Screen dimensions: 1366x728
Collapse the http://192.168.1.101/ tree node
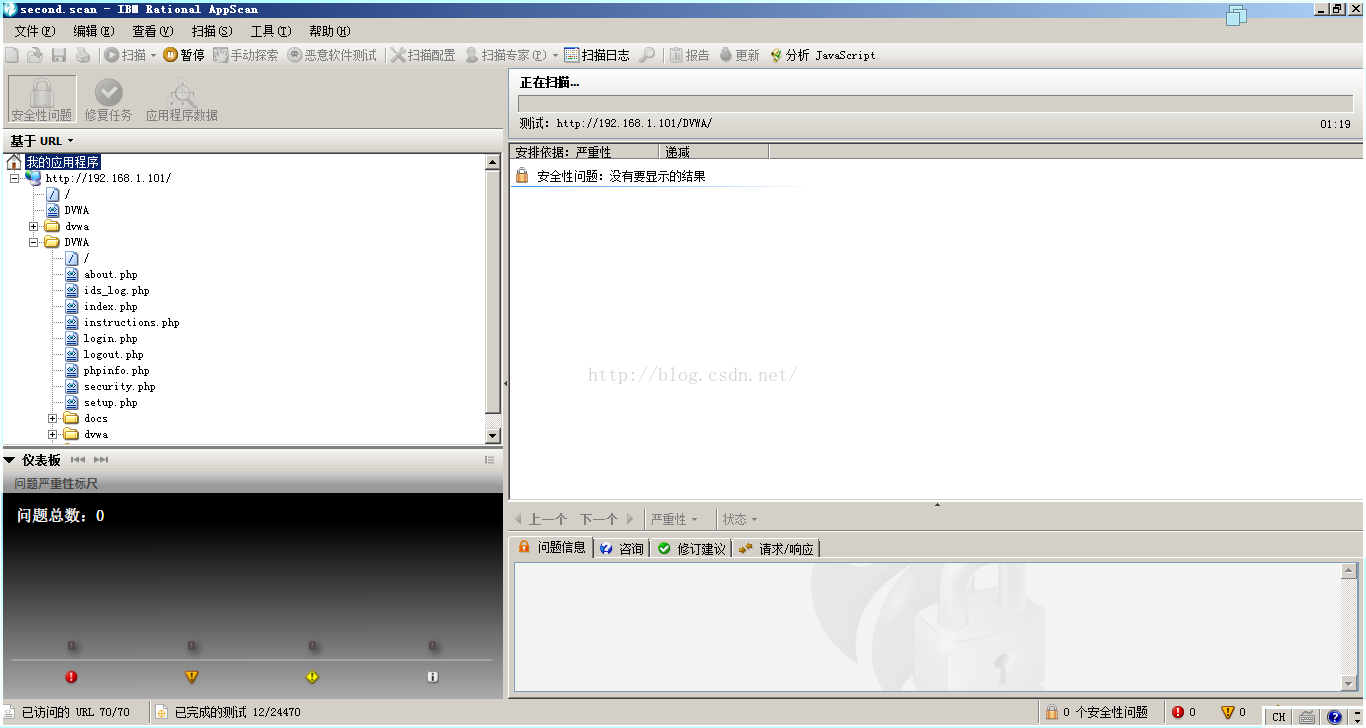pos(14,178)
